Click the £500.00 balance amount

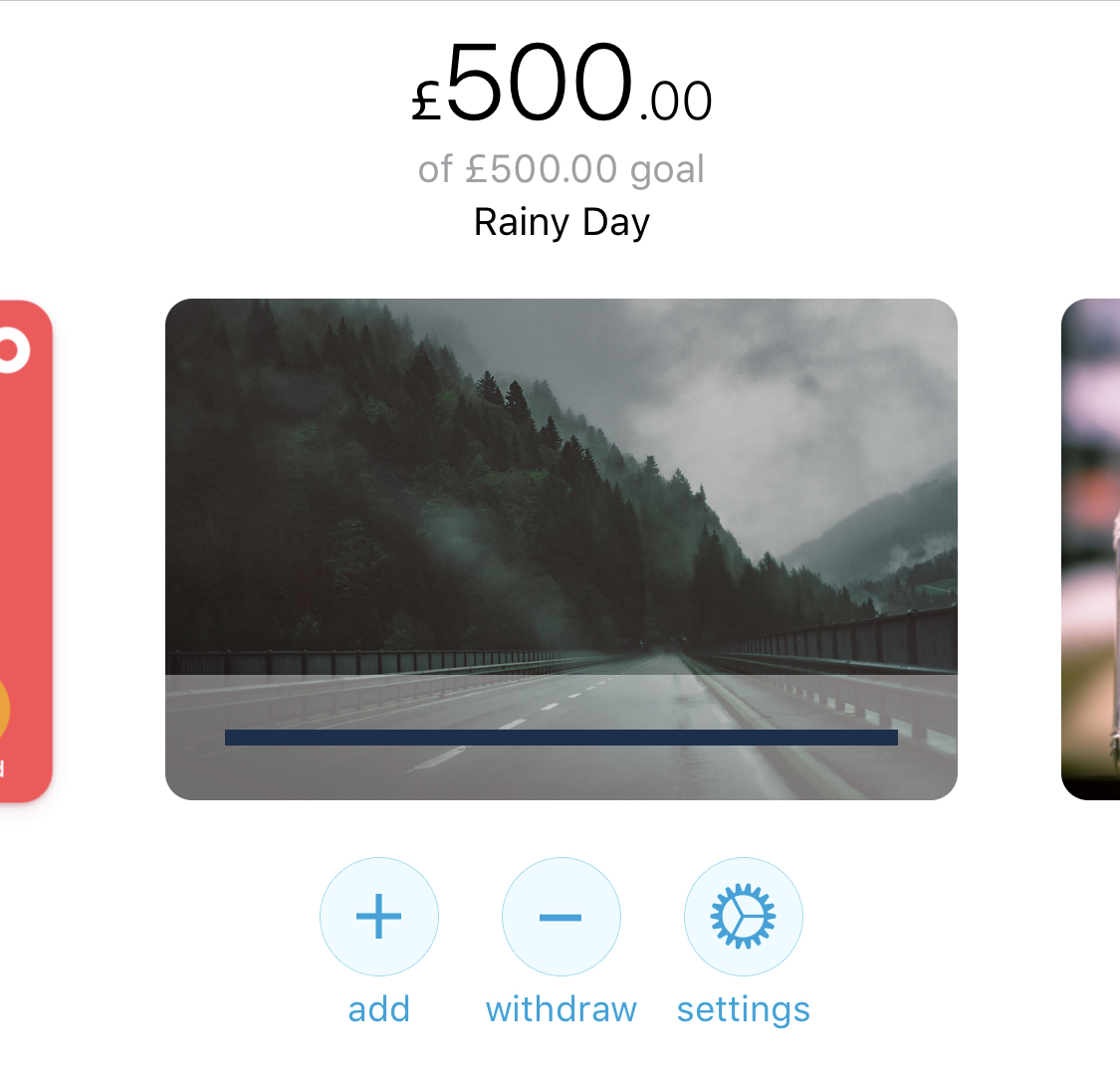(x=561, y=83)
